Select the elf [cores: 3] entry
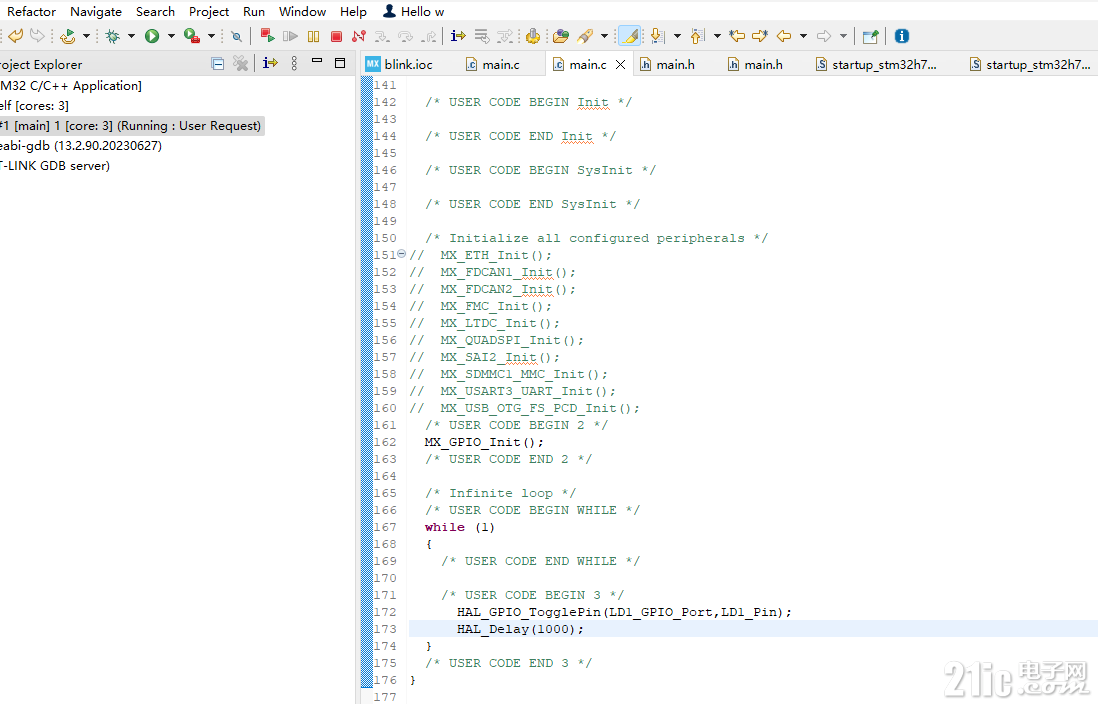The width and height of the screenshot is (1098, 704). coord(34,106)
